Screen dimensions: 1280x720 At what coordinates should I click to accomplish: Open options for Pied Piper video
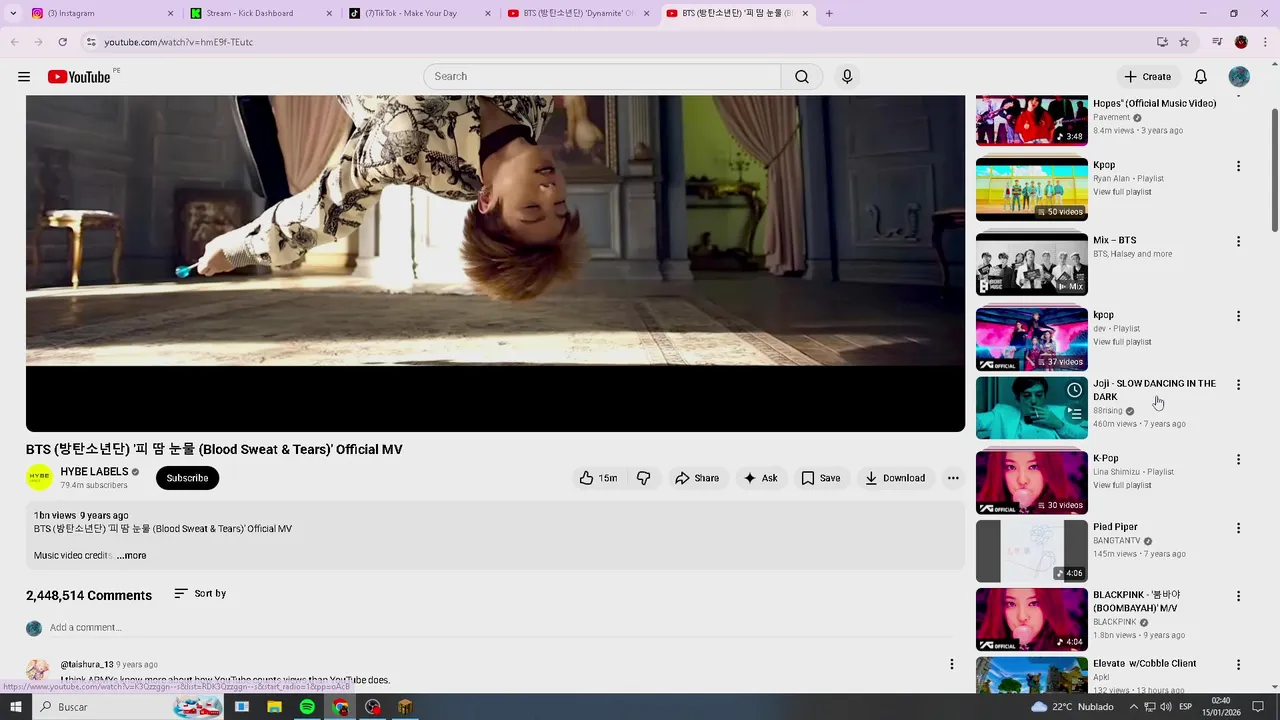point(1238,528)
